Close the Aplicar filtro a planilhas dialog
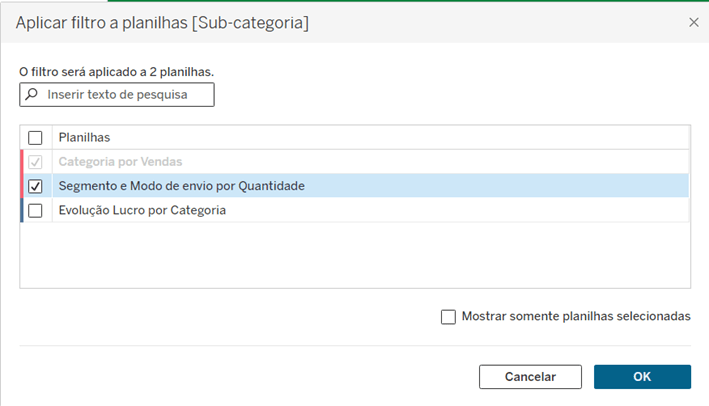Viewport: 709px width, 406px height. click(x=694, y=22)
